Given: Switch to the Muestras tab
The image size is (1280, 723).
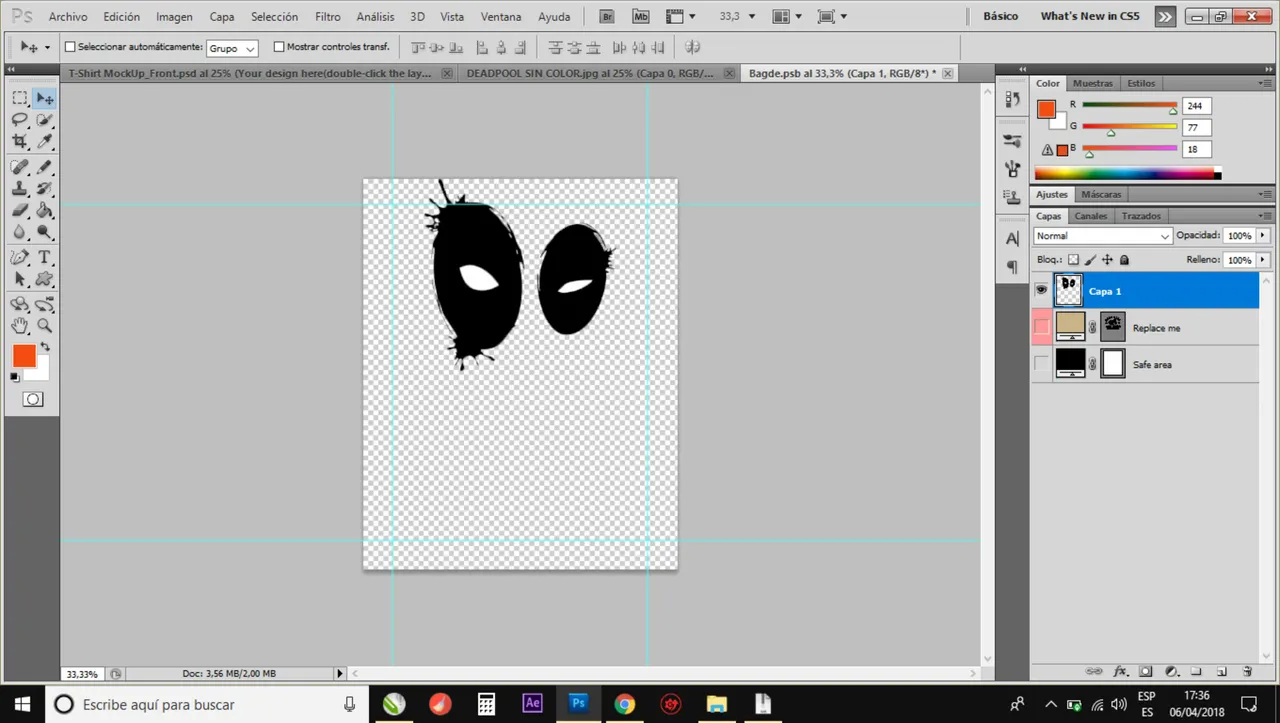Looking at the screenshot, I should tap(1092, 84).
